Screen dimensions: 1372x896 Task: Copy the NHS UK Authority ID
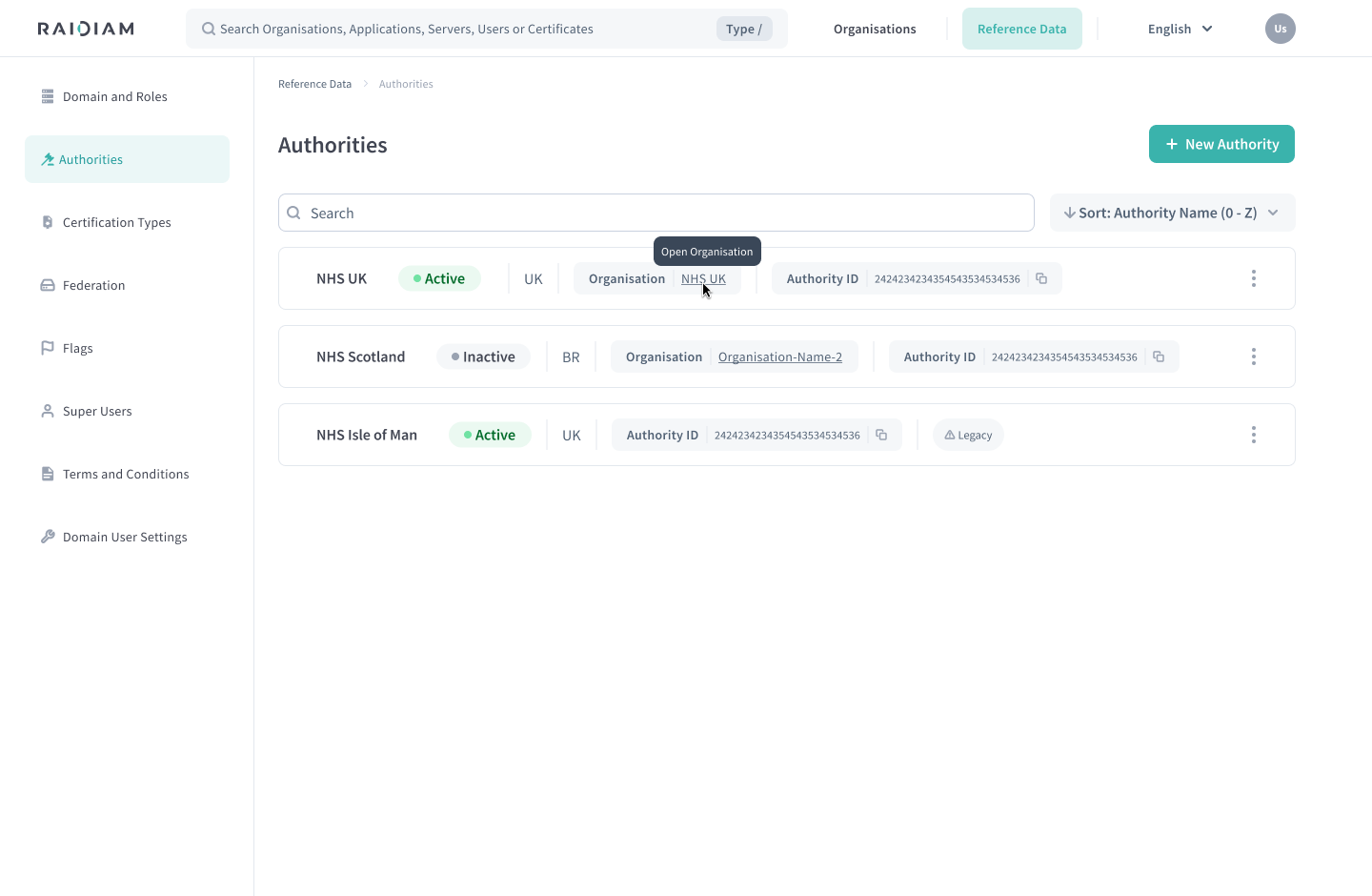pyautogui.click(x=1041, y=278)
